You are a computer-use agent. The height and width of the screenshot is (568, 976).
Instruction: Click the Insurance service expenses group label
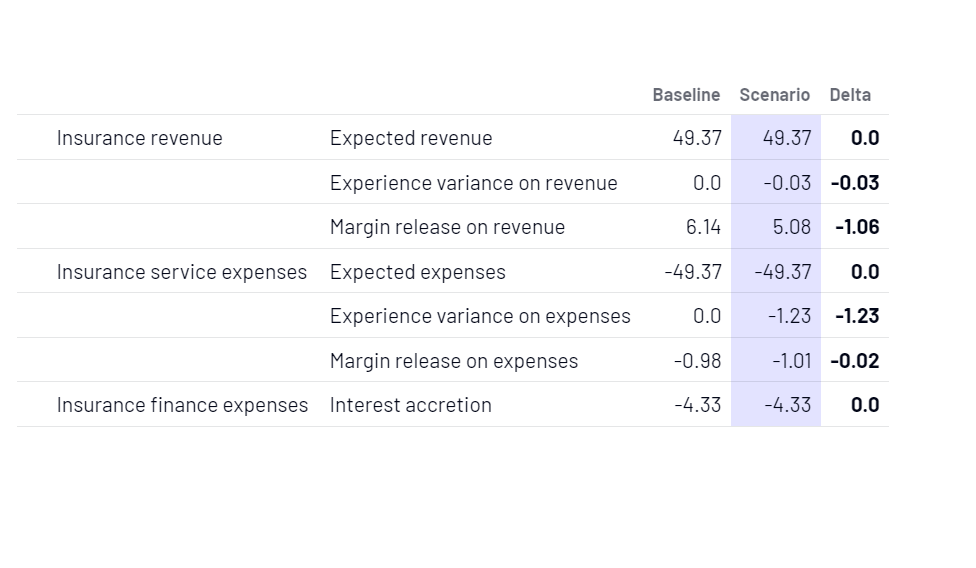tap(182, 272)
